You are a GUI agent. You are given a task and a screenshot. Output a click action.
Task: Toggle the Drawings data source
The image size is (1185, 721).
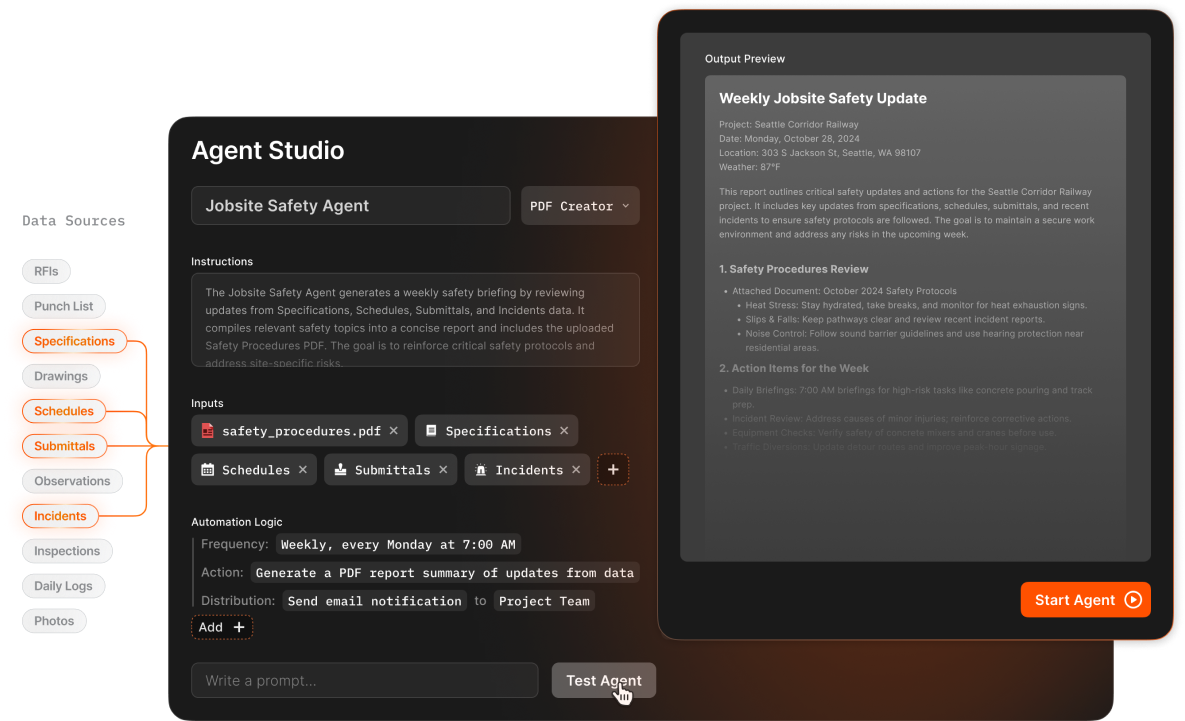[x=60, y=375]
